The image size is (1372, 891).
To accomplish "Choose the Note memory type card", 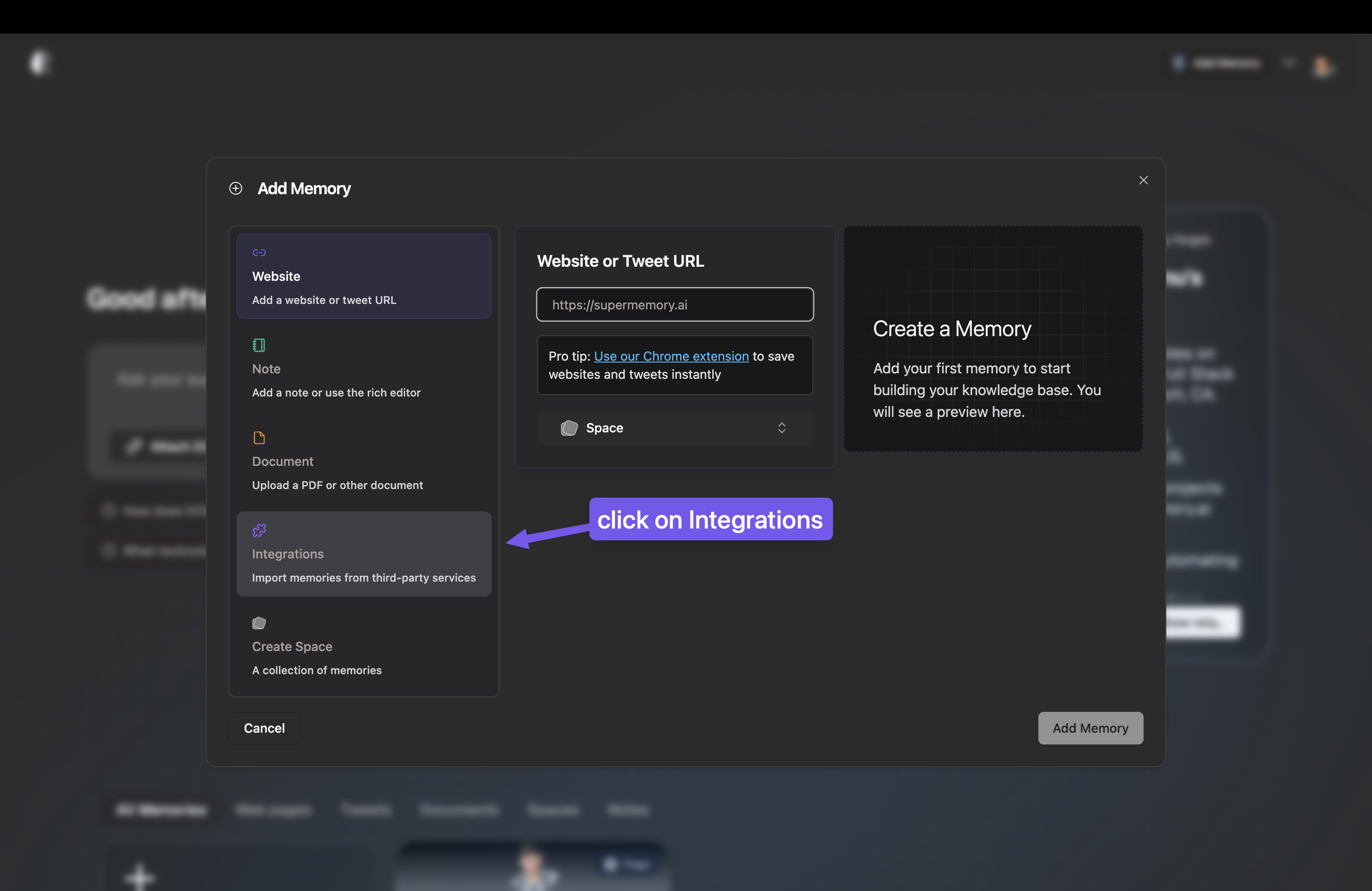I will (x=363, y=368).
